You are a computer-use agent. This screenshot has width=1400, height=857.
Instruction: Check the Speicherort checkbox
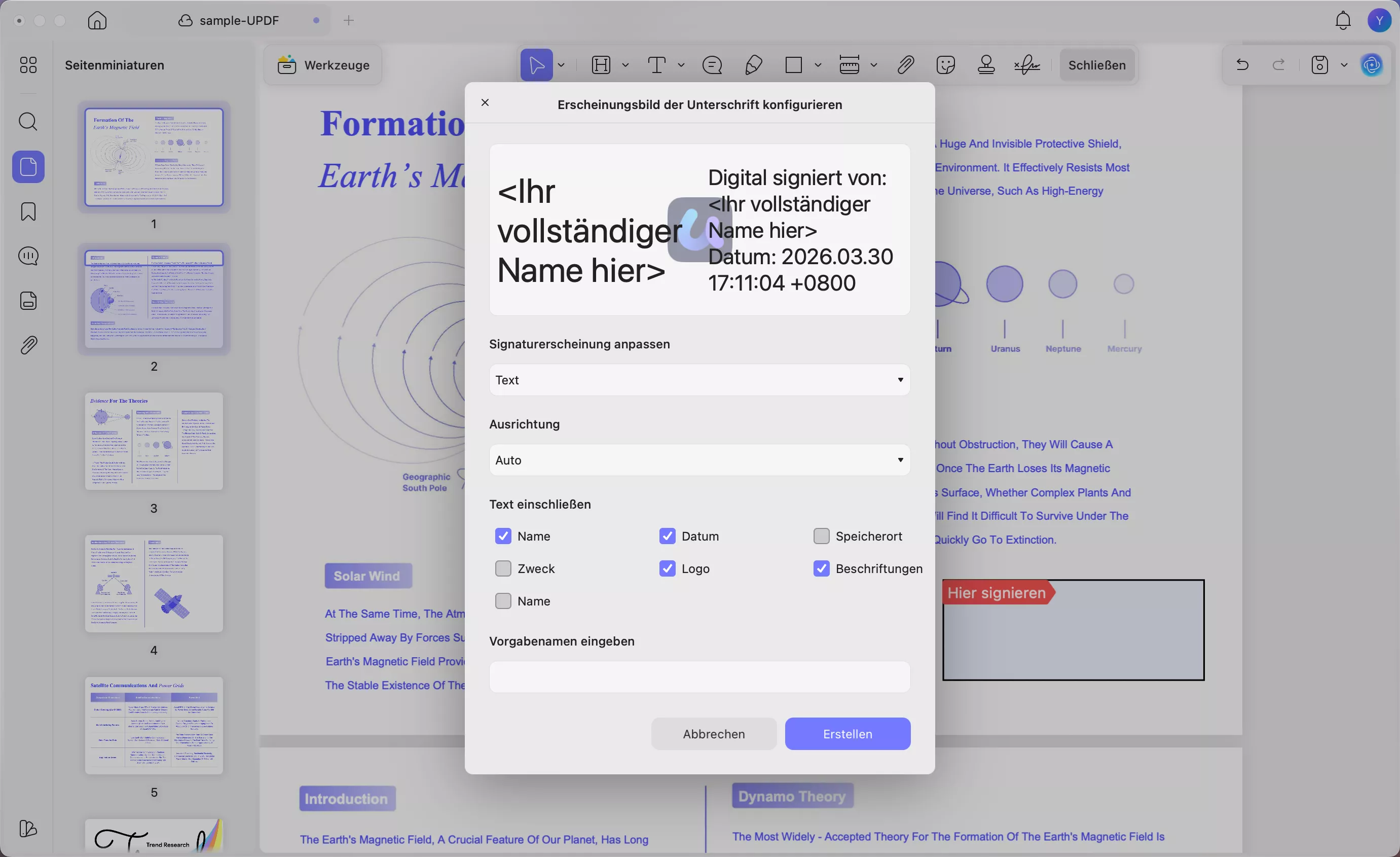point(821,536)
